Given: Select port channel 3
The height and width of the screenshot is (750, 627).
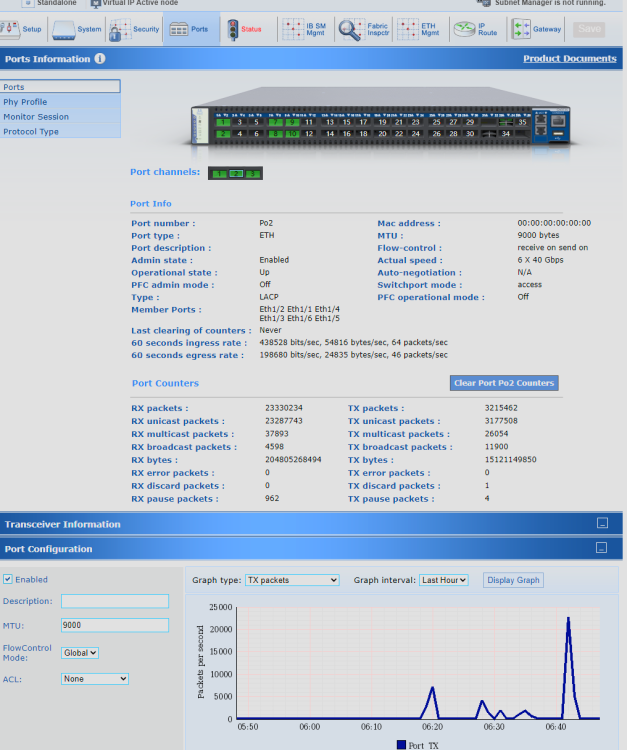Looking at the screenshot, I should [253, 174].
